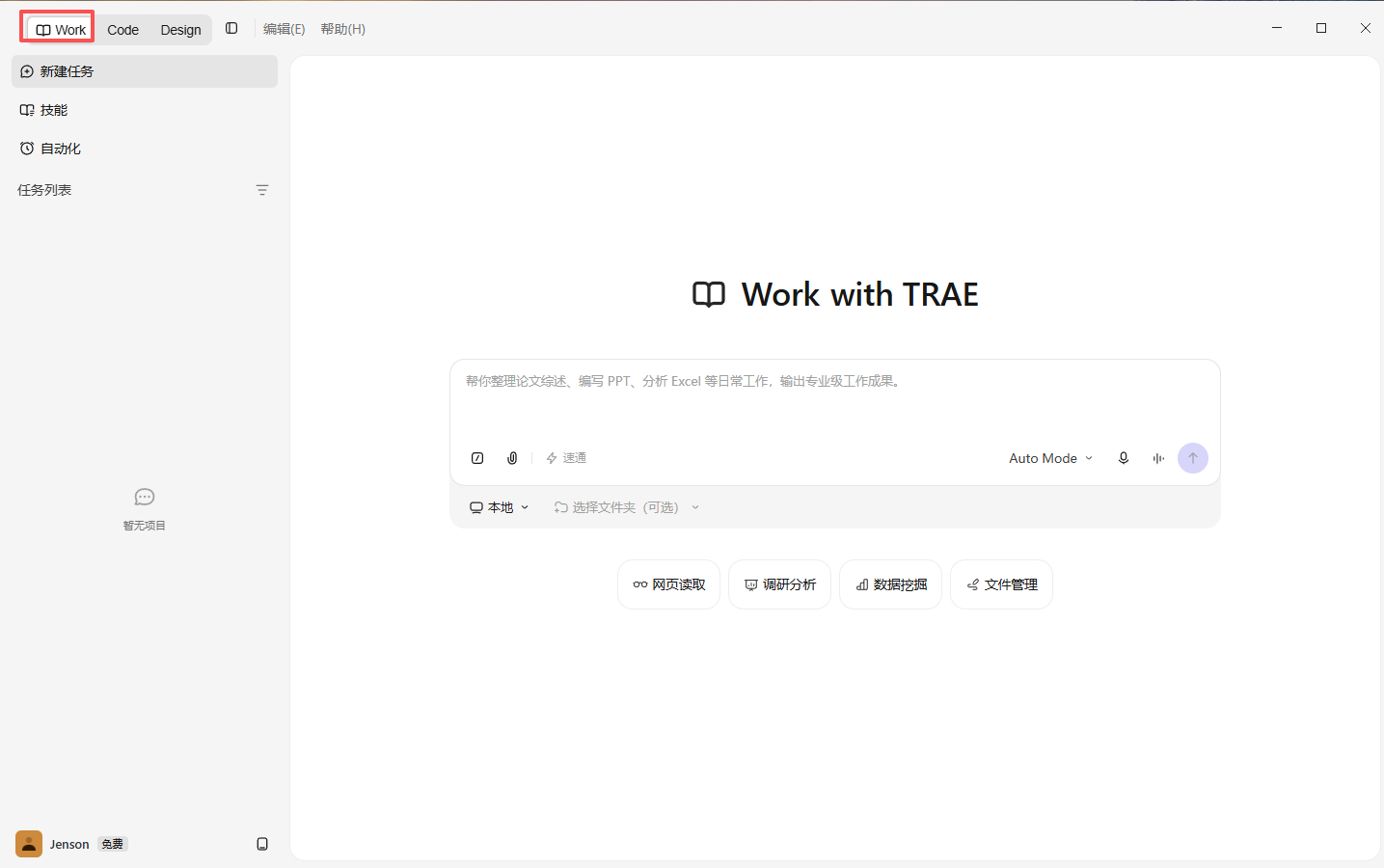Click the 任务列表 heading text
Image resolution: width=1384 pixels, height=868 pixels.
coord(44,190)
